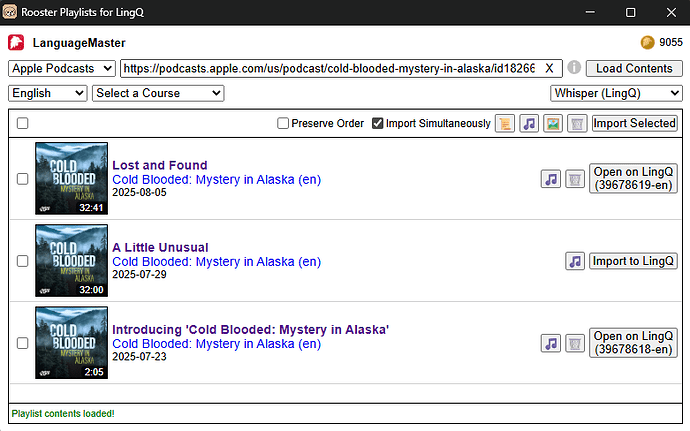The width and height of the screenshot is (690, 431).
Task: Click audio note icon for A Little Unusual
Action: pos(575,261)
